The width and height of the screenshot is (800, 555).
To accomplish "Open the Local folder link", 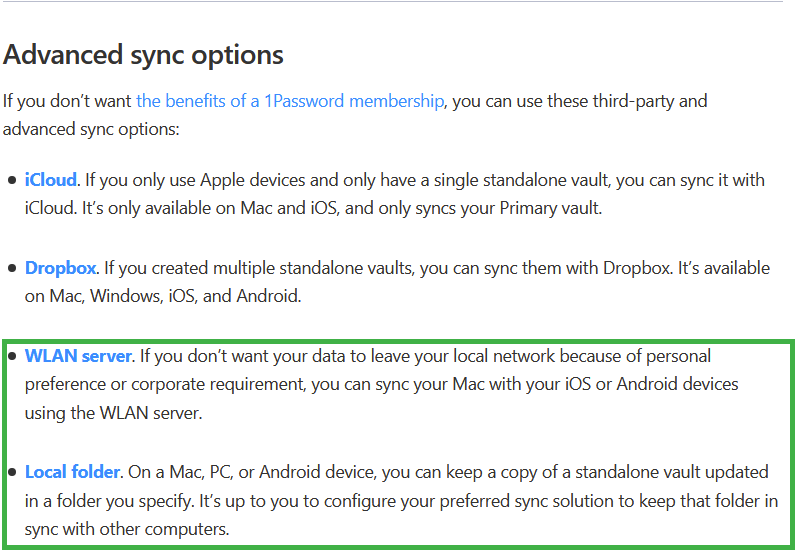I will click(x=73, y=472).
